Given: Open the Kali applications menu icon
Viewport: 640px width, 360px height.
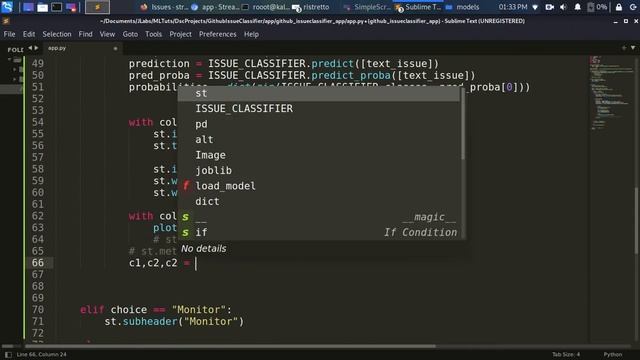Looking at the screenshot, I should point(7,7).
